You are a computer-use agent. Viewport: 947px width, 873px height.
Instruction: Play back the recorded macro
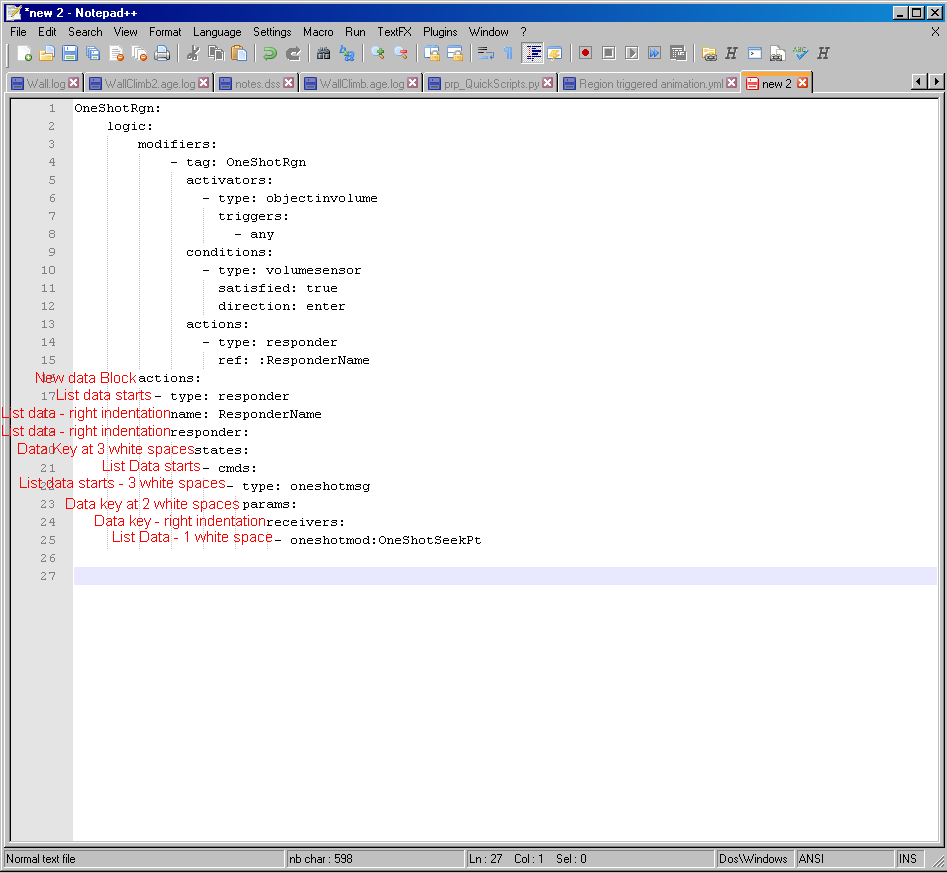632,53
